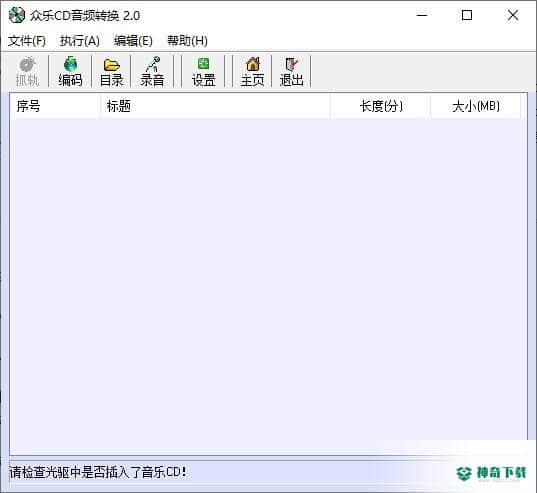537x493 pixels.
Task: Go to 主页 (homepage) house icon
Action: click(x=252, y=71)
